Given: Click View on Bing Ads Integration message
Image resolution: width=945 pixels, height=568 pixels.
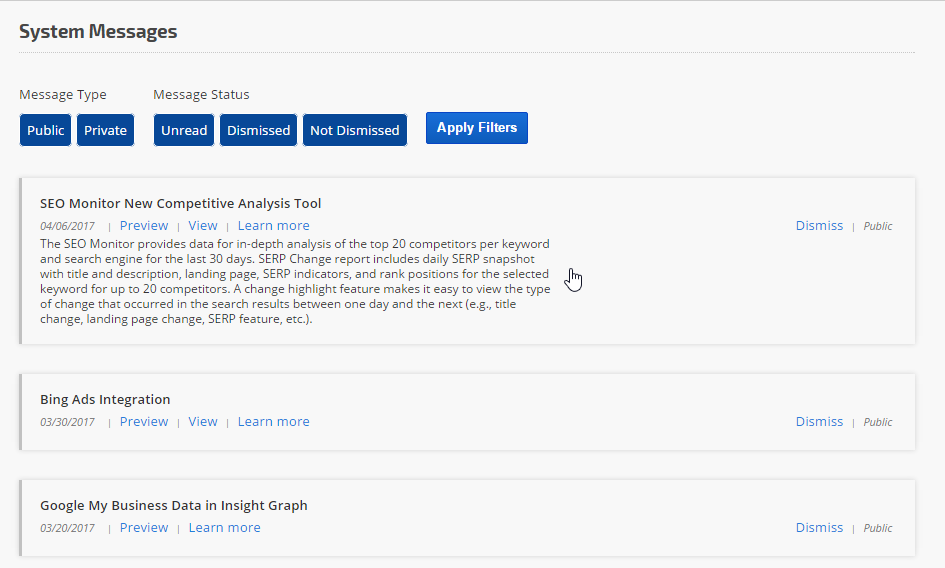Looking at the screenshot, I should click(203, 422).
